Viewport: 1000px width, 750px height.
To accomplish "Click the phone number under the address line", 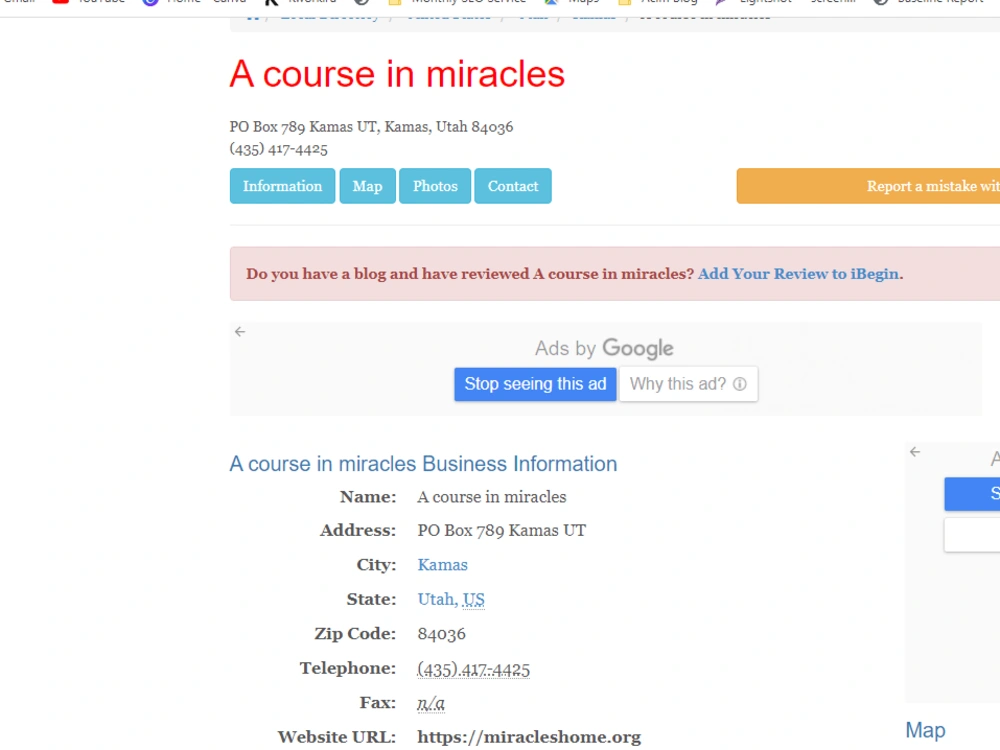I will (279, 149).
